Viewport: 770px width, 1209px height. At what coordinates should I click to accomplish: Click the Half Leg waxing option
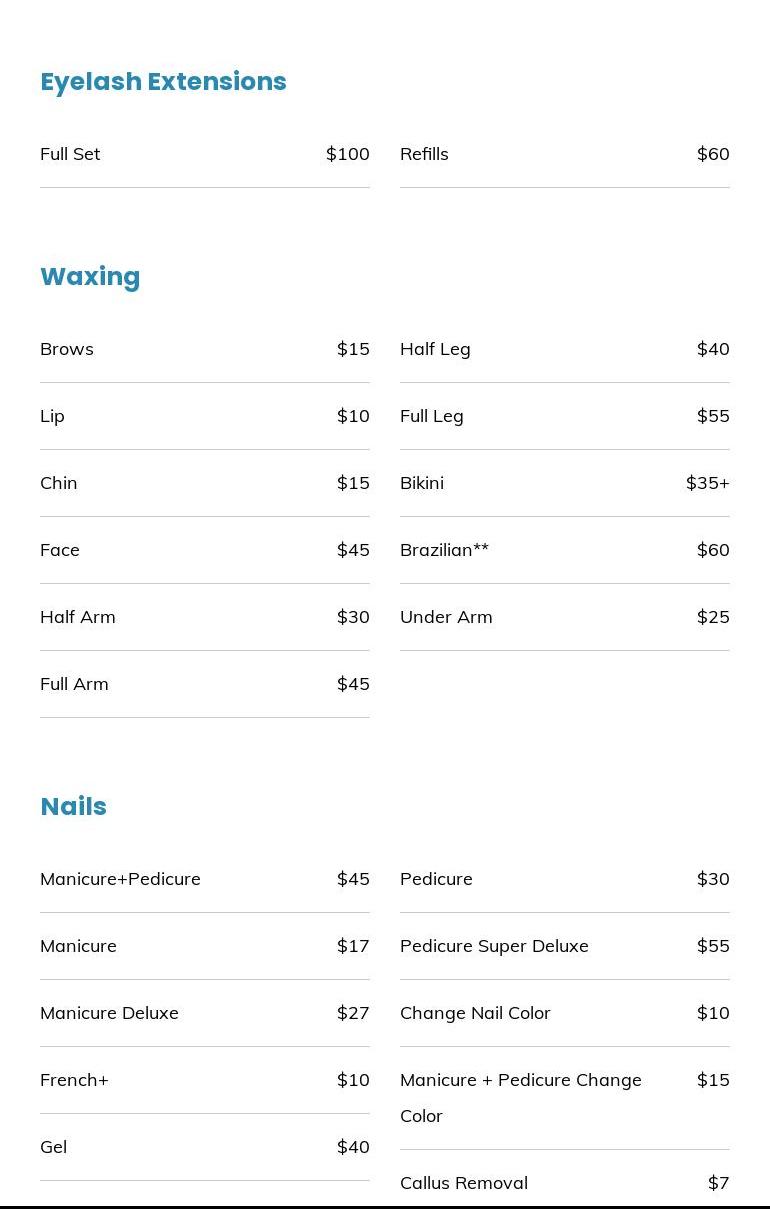565,349
